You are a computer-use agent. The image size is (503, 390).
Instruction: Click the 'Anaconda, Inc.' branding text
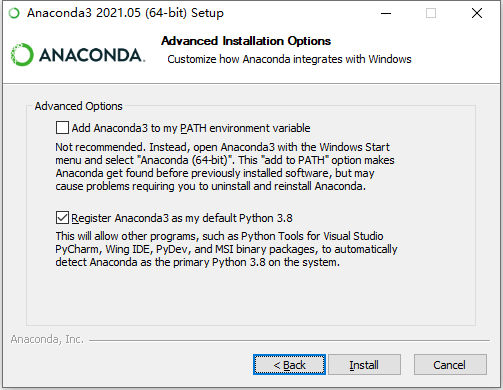pos(47,339)
